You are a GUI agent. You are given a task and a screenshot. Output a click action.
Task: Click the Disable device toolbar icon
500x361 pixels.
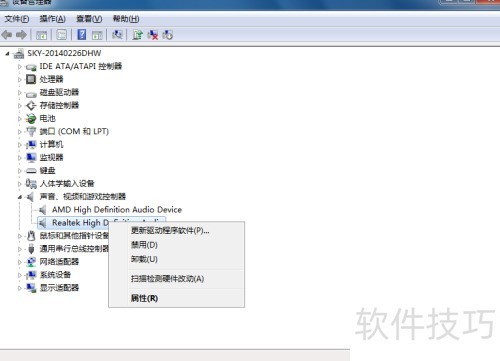(168, 35)
